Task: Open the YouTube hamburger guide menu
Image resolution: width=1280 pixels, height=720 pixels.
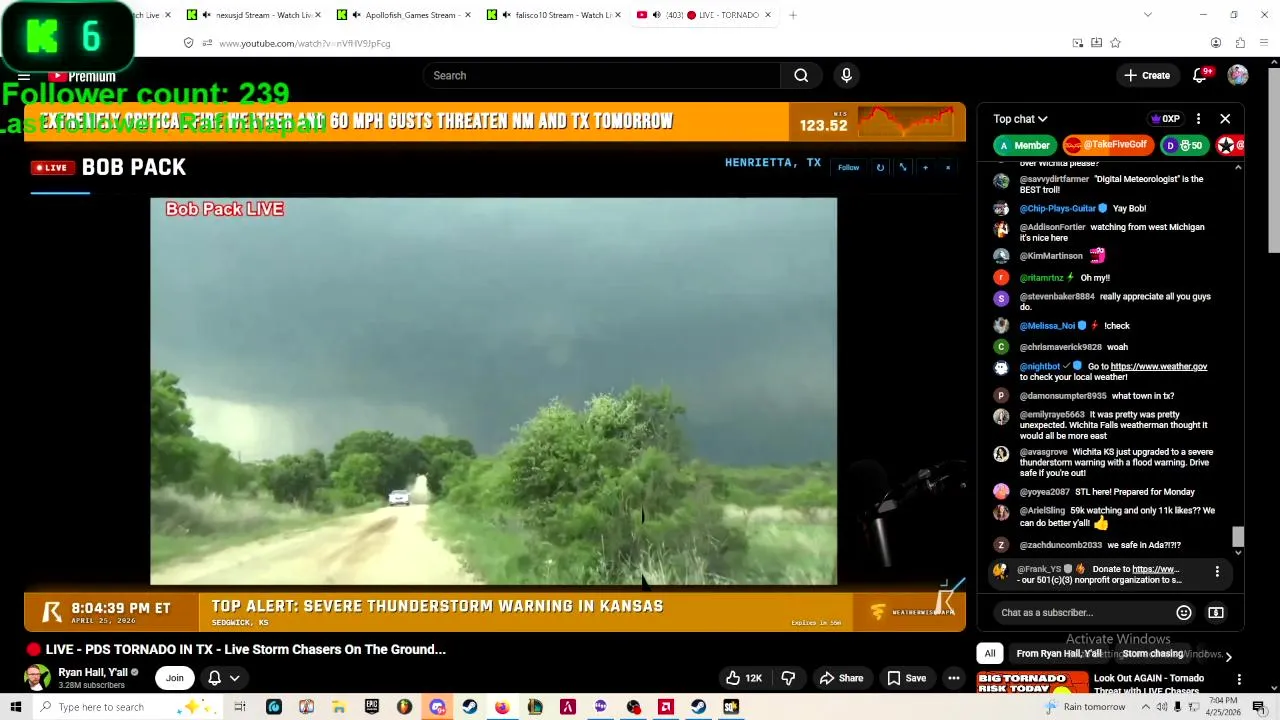Action: [x=24, y=76]
